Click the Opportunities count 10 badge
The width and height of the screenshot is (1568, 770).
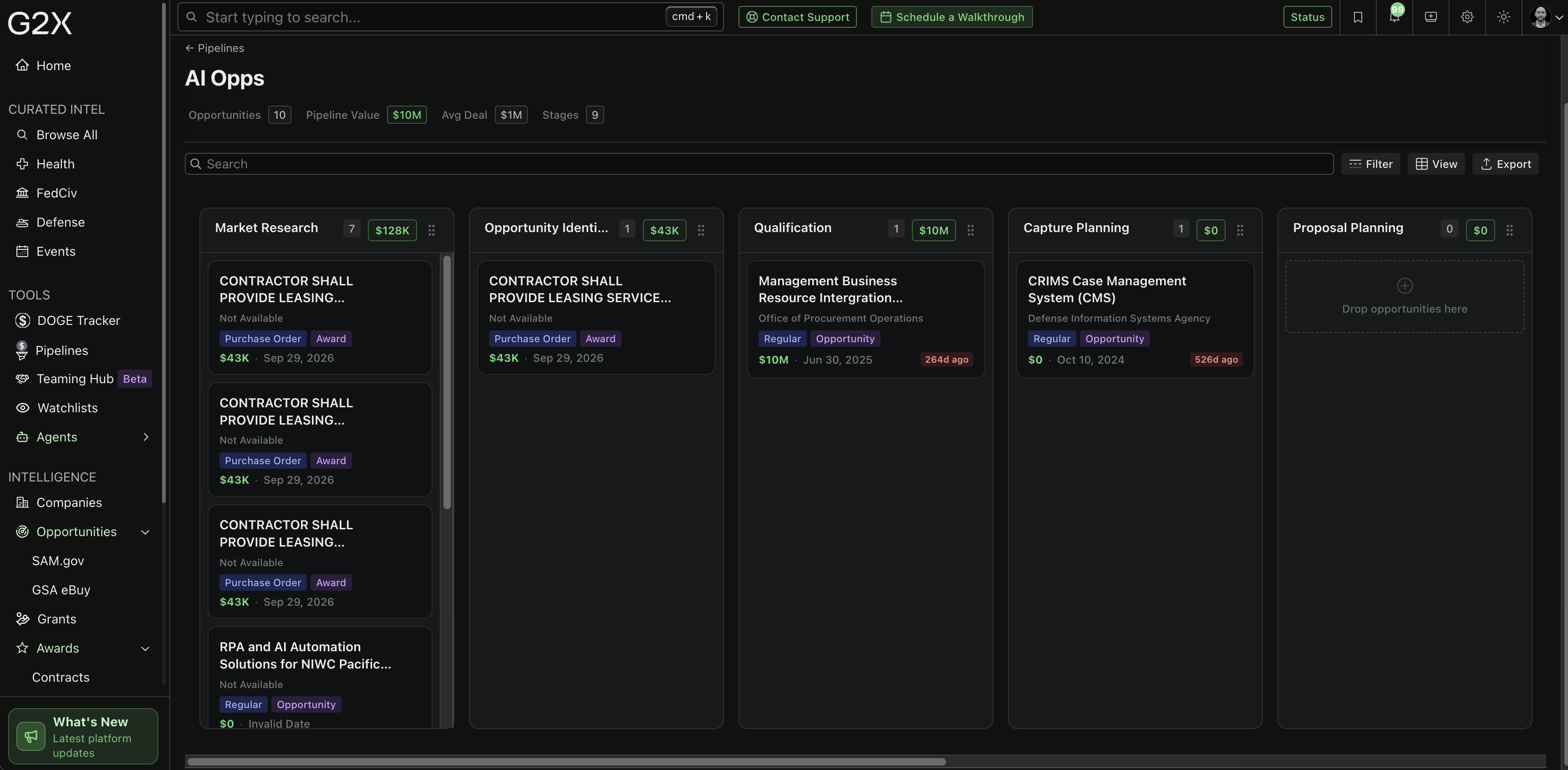click(280, 115)
